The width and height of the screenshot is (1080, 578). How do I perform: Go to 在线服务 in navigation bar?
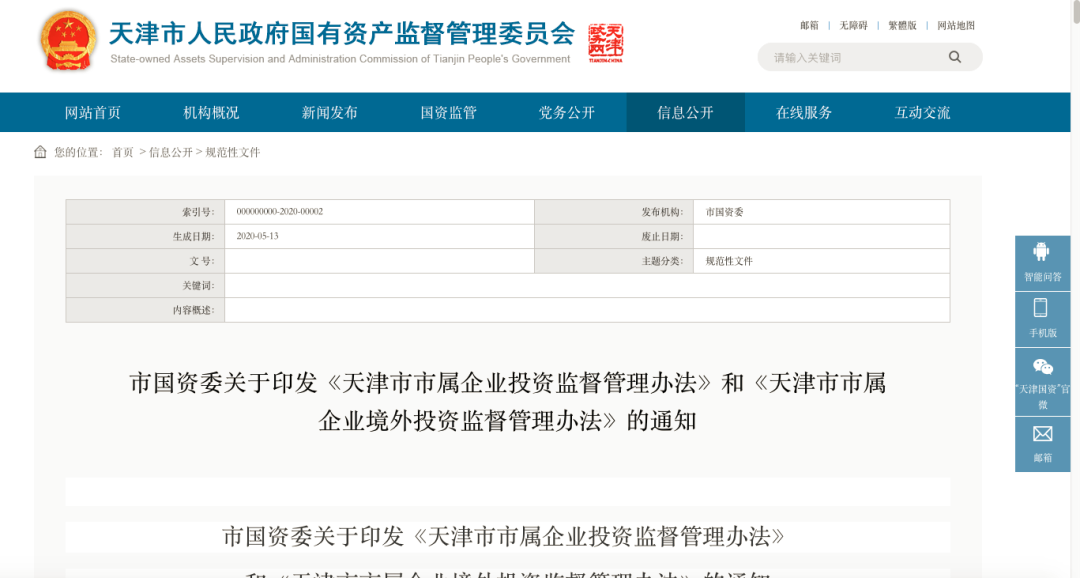coord(804,113)
